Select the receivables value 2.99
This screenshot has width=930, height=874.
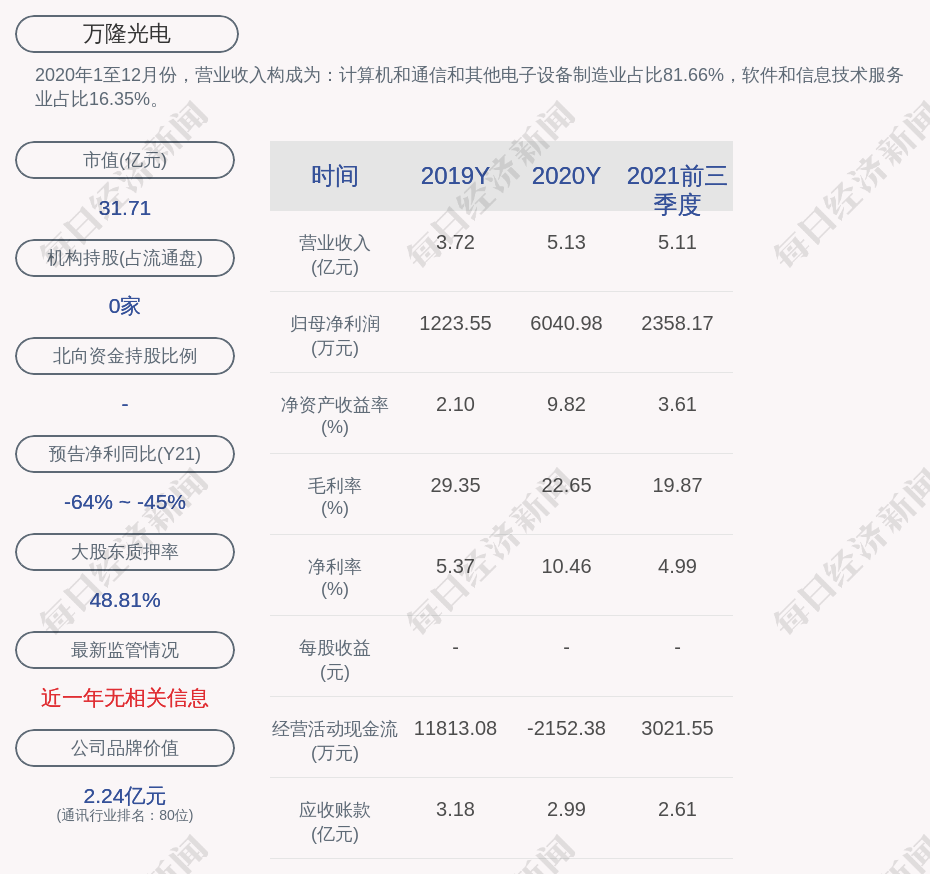click(566, 809)
